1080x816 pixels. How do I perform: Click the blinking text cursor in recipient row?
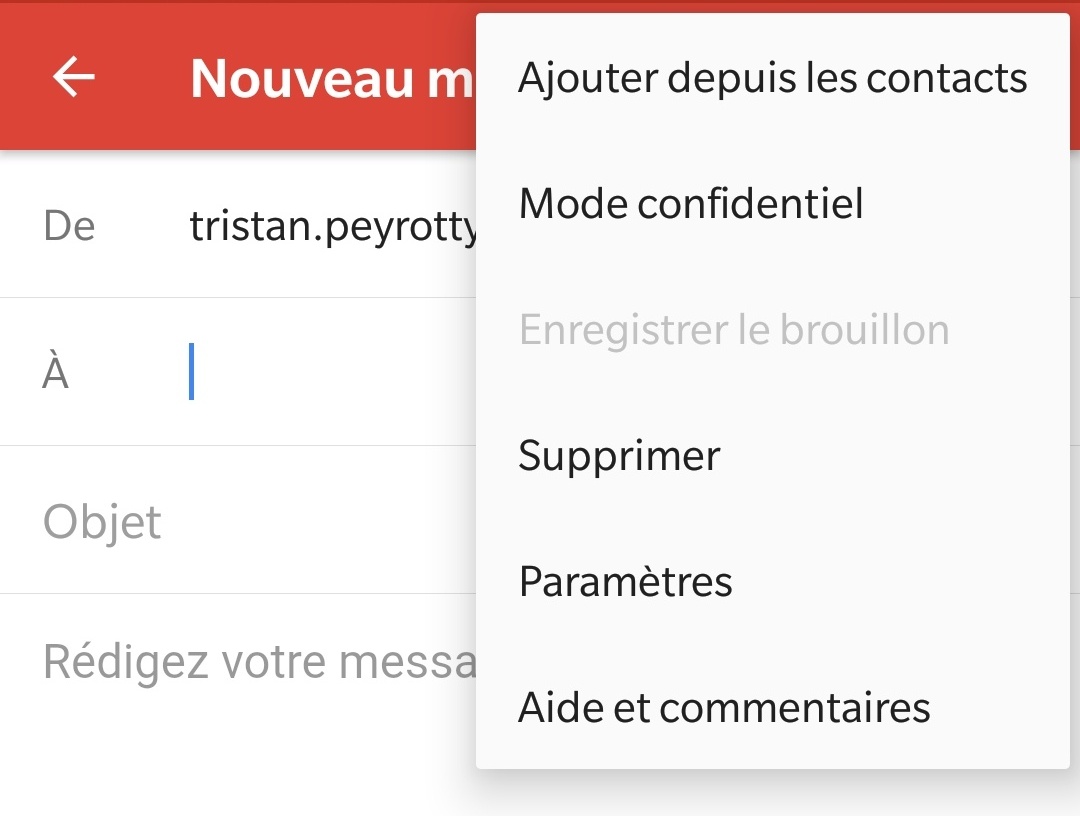point(191,372)
